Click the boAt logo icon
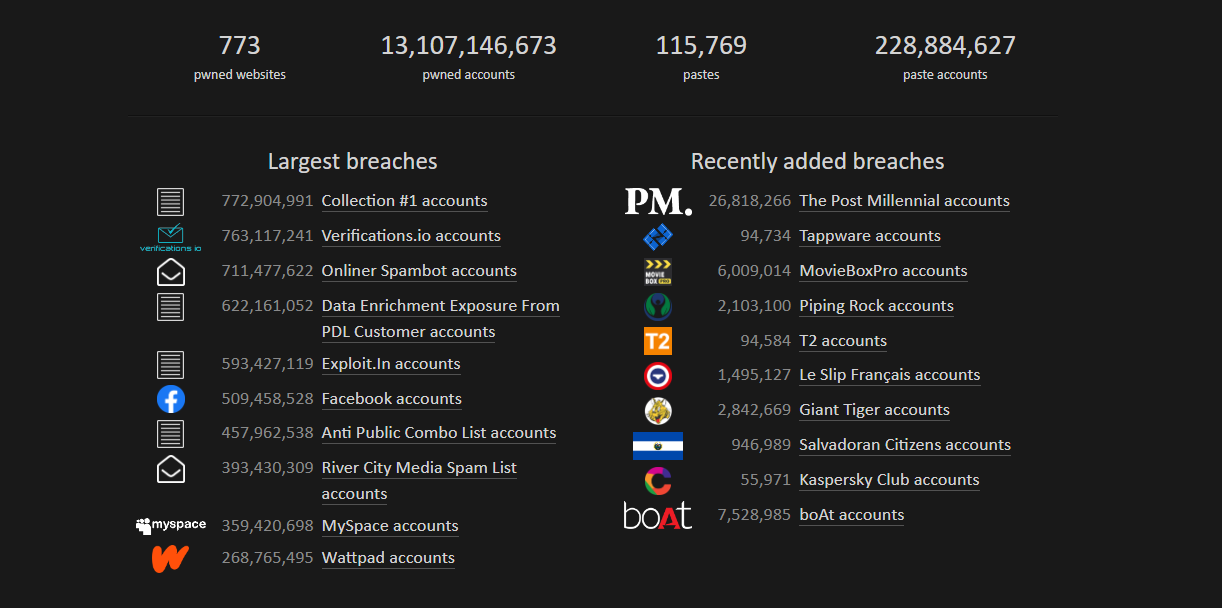The height and width of the screenshot is (608, 1222). pyautogui.click(x=658, y=514)
